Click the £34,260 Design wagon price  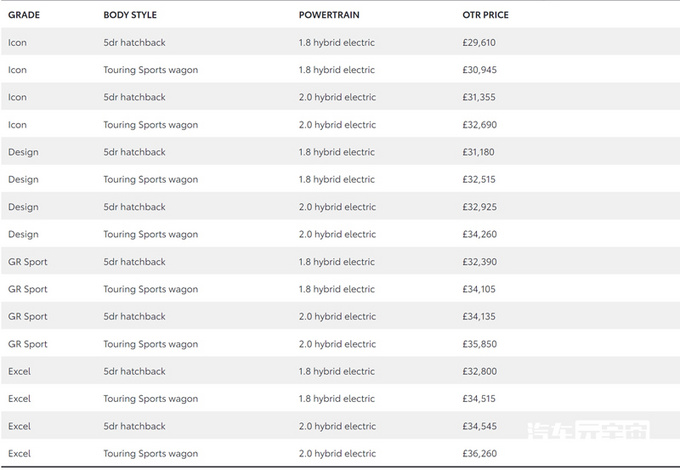(x=473, y=234)
